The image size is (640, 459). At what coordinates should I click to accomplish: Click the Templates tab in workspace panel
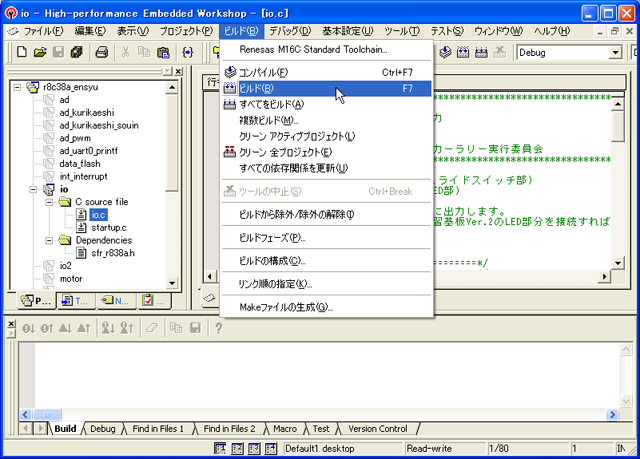tap(76, 301)
